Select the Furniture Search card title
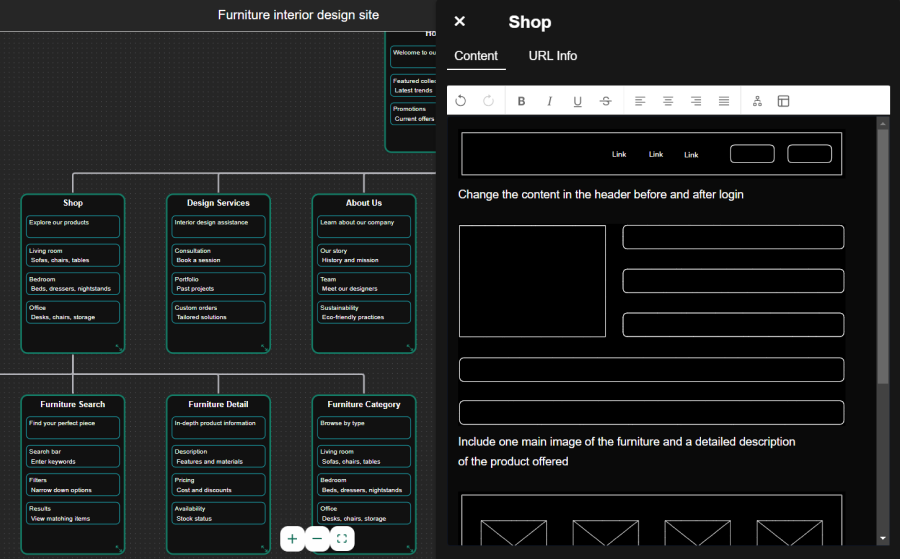This screenshot has width=900, height=559. tap(73, 404)
